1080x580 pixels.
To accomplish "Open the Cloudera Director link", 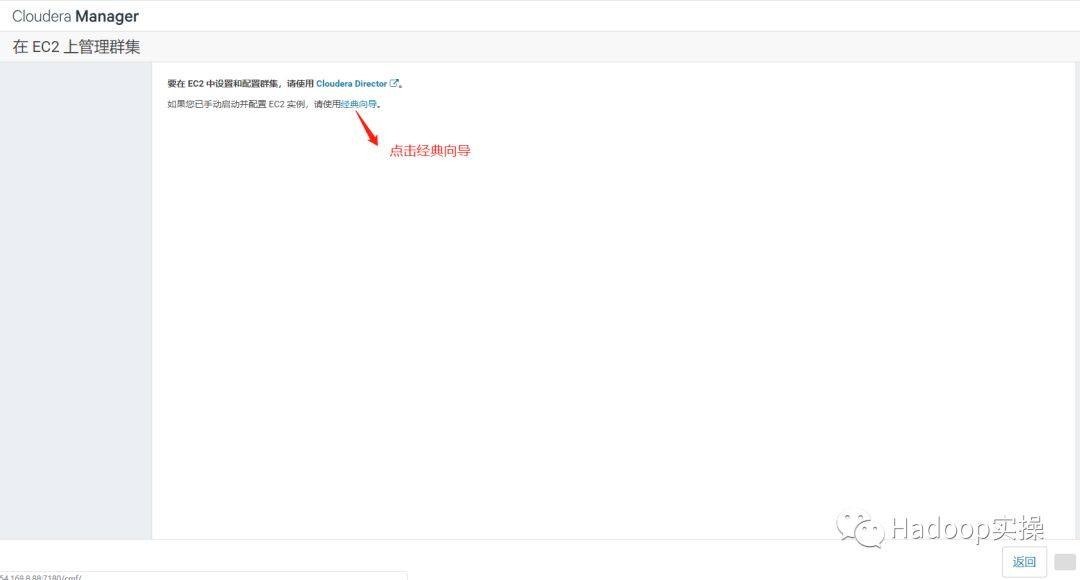I will point(351,83).
